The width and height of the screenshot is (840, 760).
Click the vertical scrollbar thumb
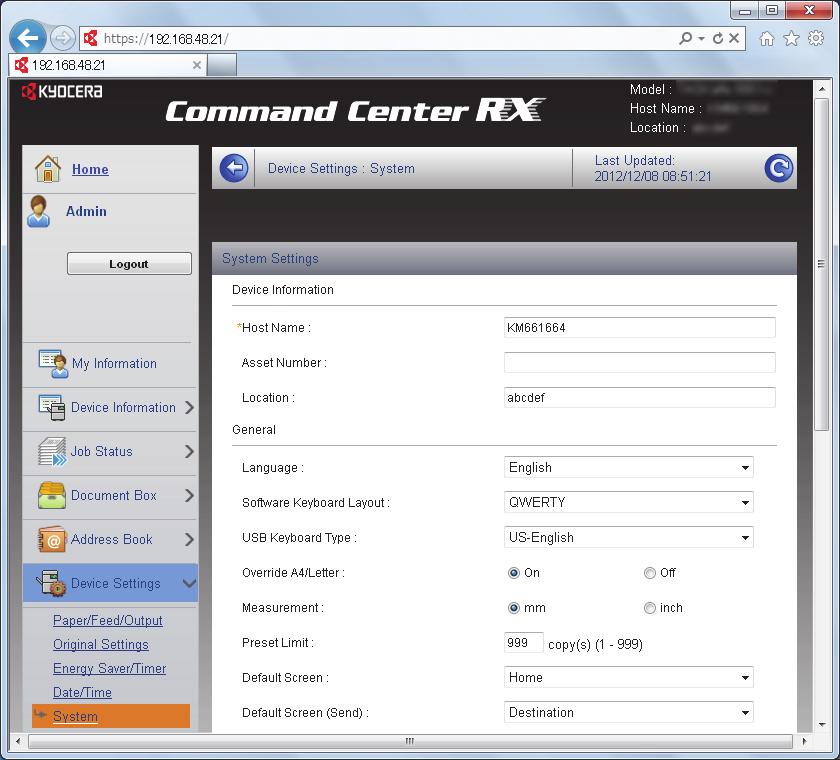821,264
